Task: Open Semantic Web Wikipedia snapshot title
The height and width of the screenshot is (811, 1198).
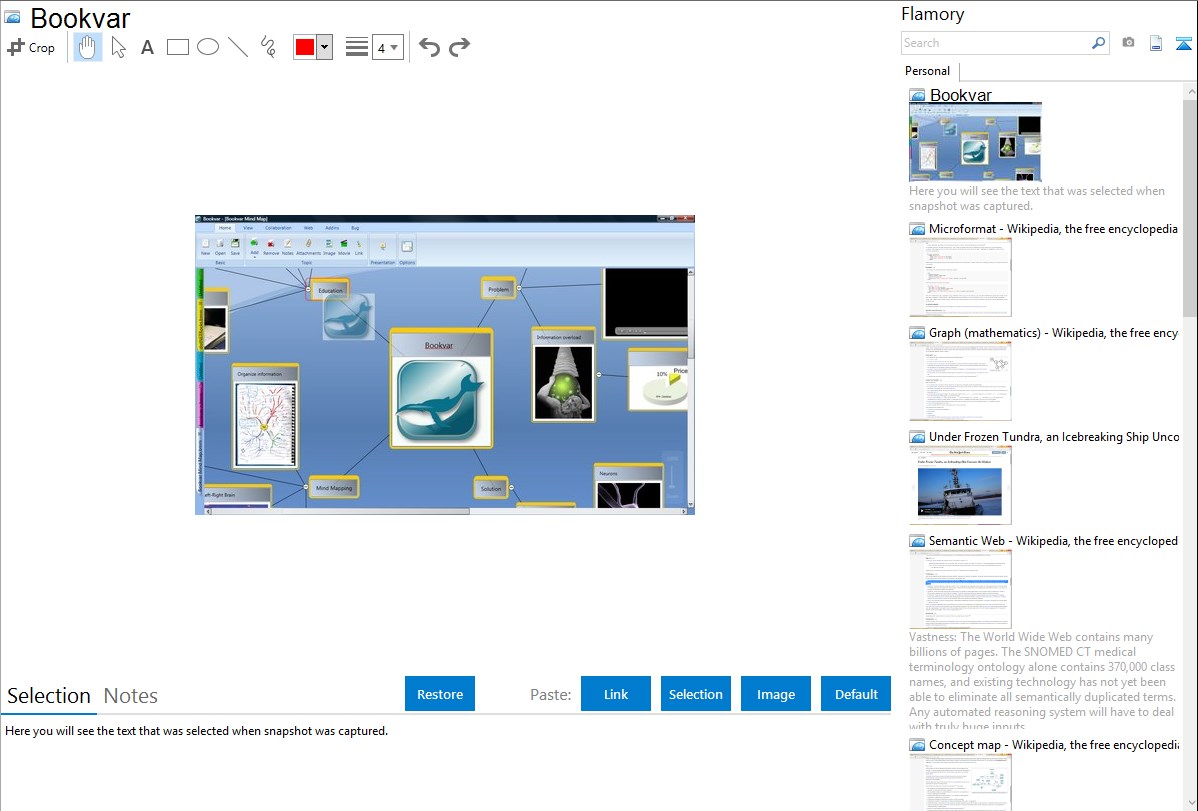Action: tap(1053, 540)
